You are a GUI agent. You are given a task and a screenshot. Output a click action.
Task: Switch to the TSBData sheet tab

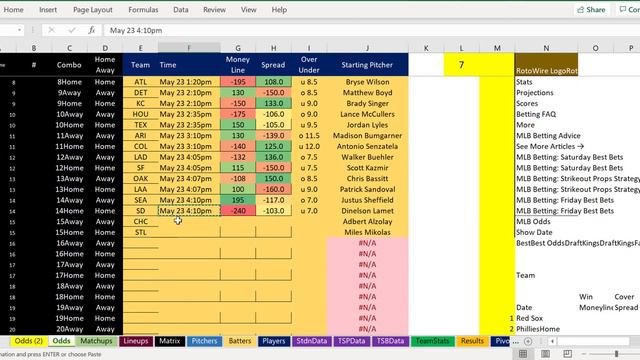tap(391, 341)
